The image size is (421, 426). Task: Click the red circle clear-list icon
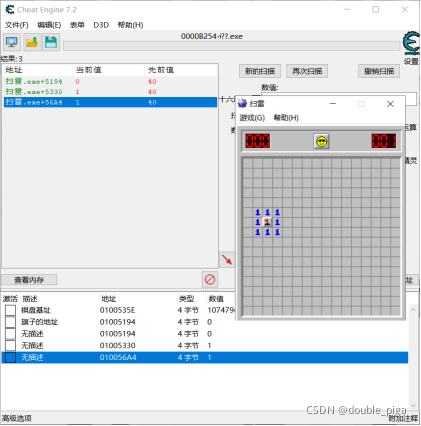[210, 279]
